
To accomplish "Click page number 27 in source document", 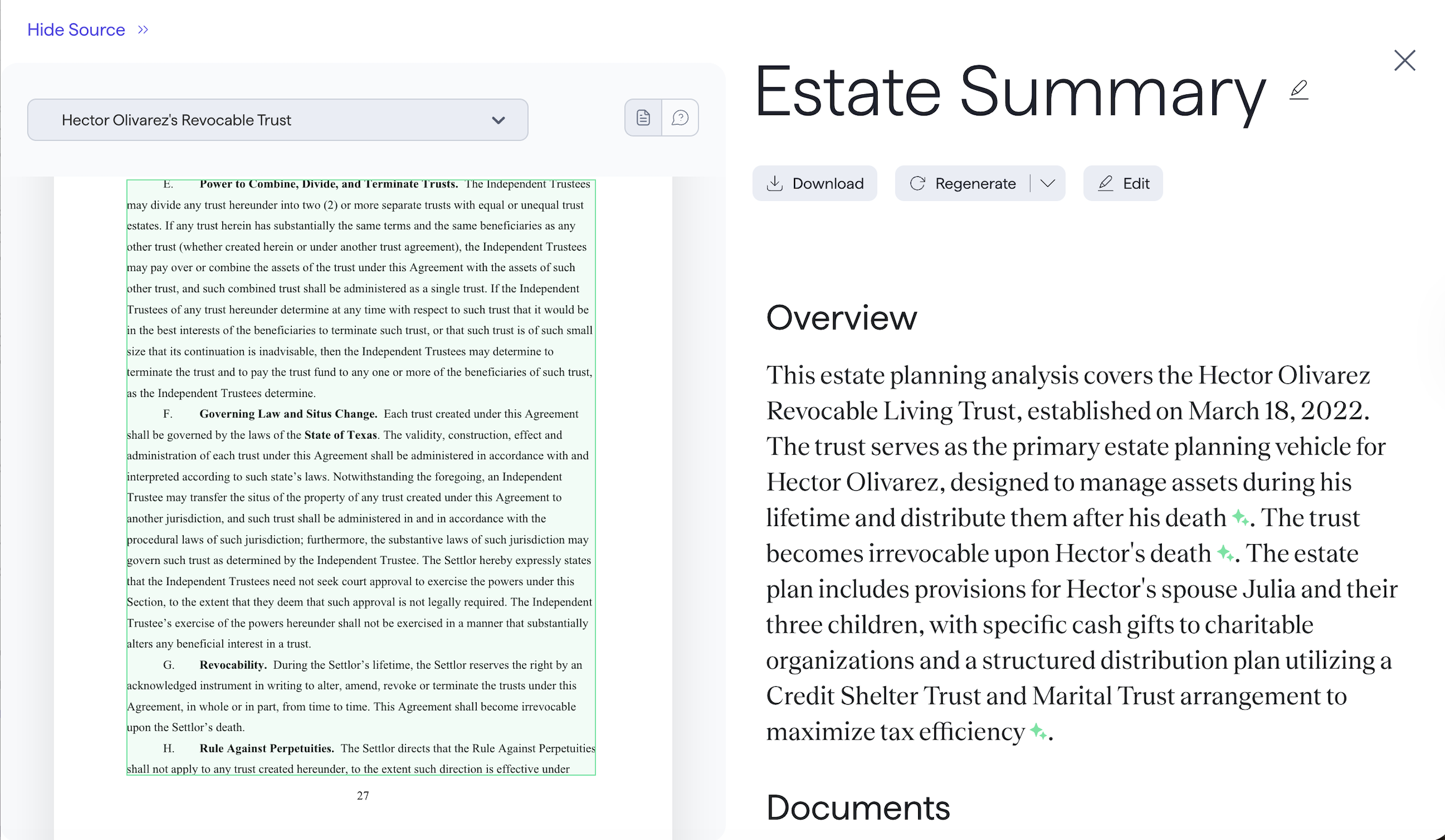I will click(x=362, y=795).
